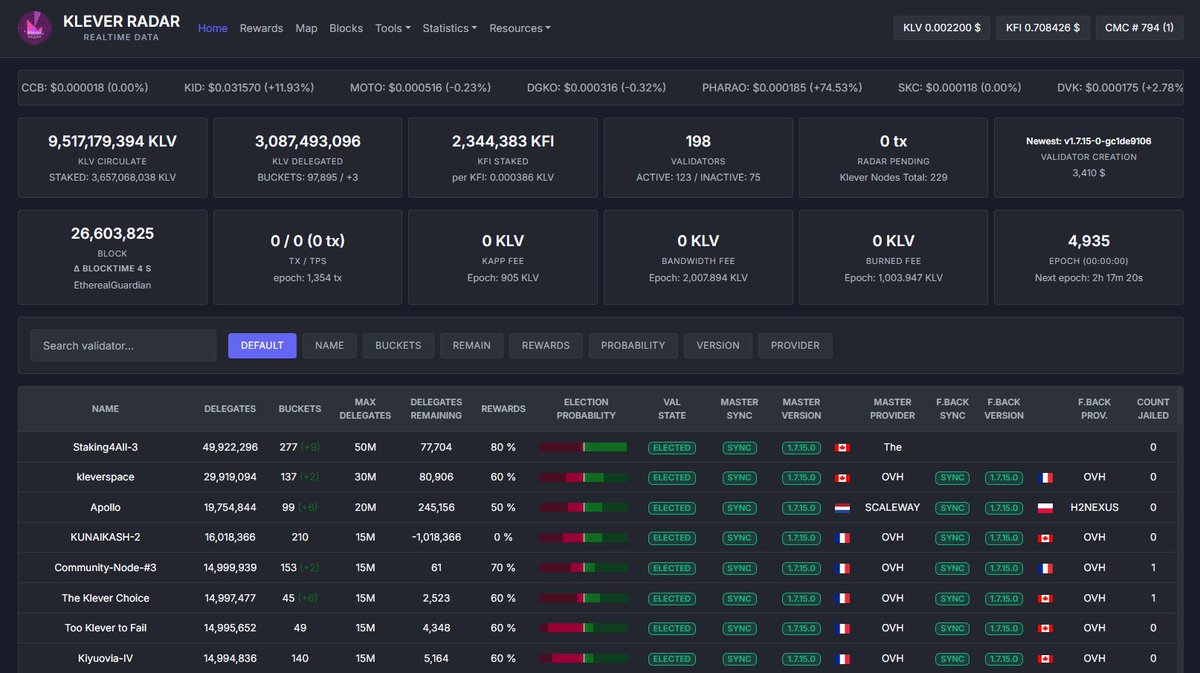Image resolution: width=1200 pixels, height=673 pixels.
Task: Click the election probability bar for KUNAIKASH-2
Action: (583, 537)
